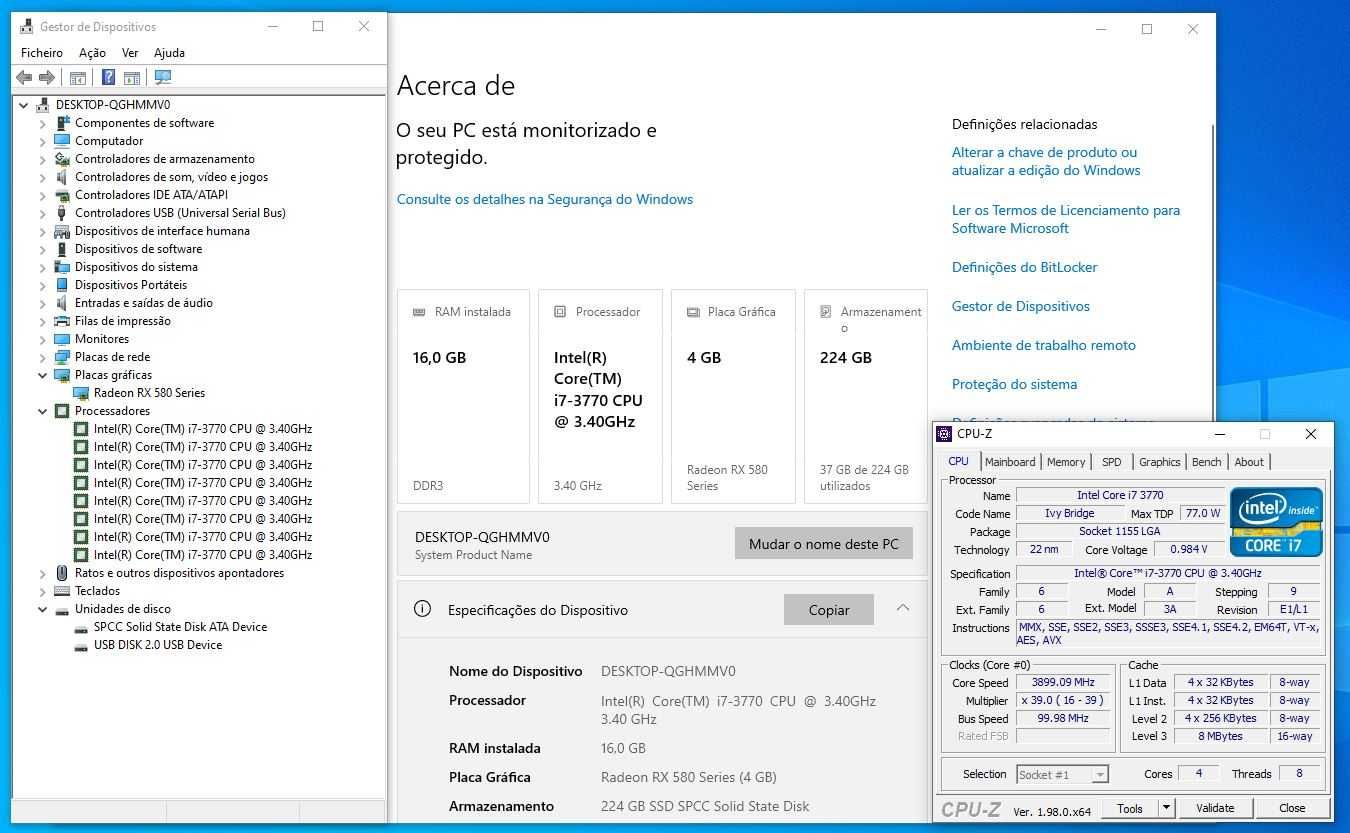The image size is (1350, 833).
Task: Switch to the Memory tab in CPU-Z
Action: click(1066, 462)
